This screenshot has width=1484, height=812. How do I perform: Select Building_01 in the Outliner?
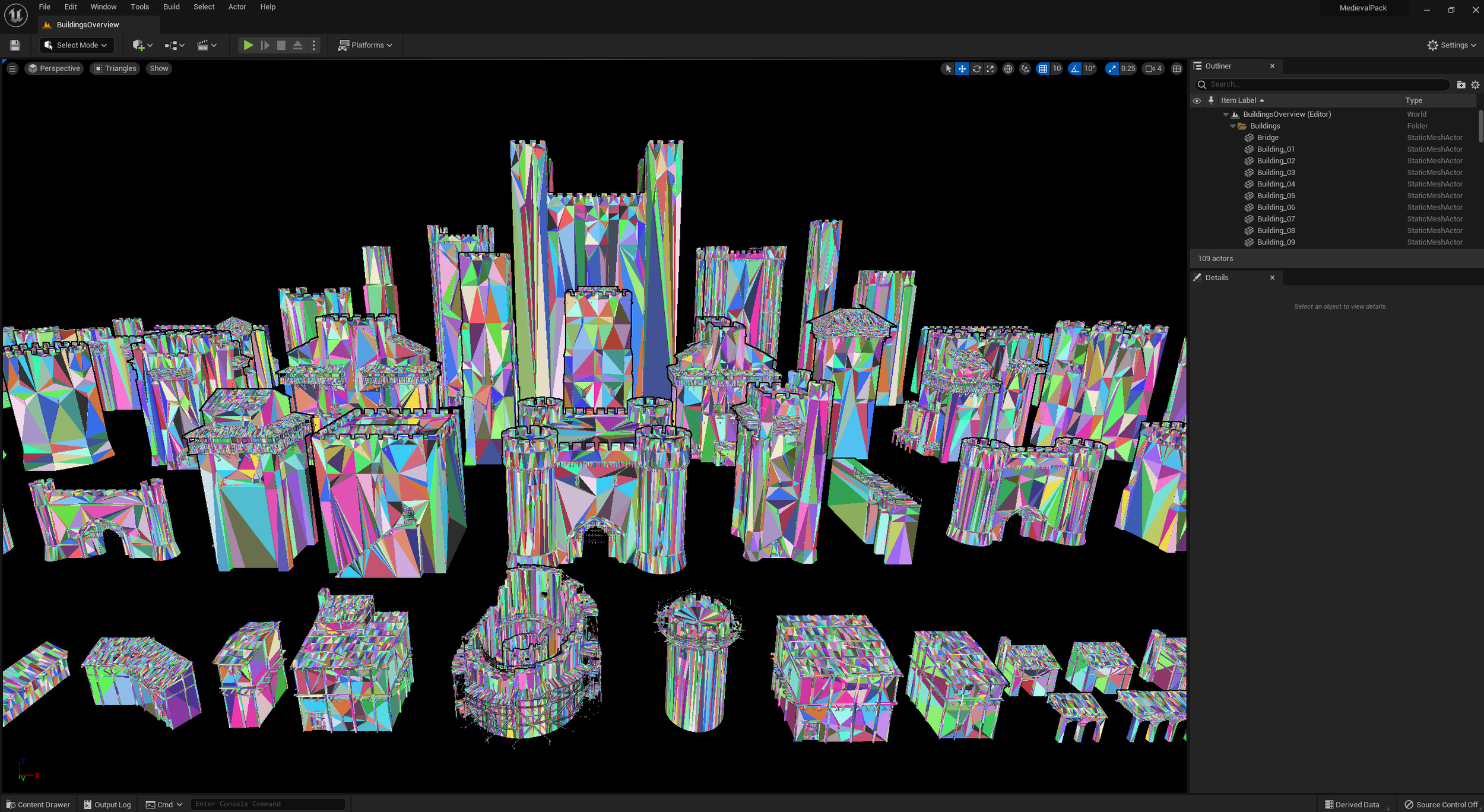(1333, 150)
